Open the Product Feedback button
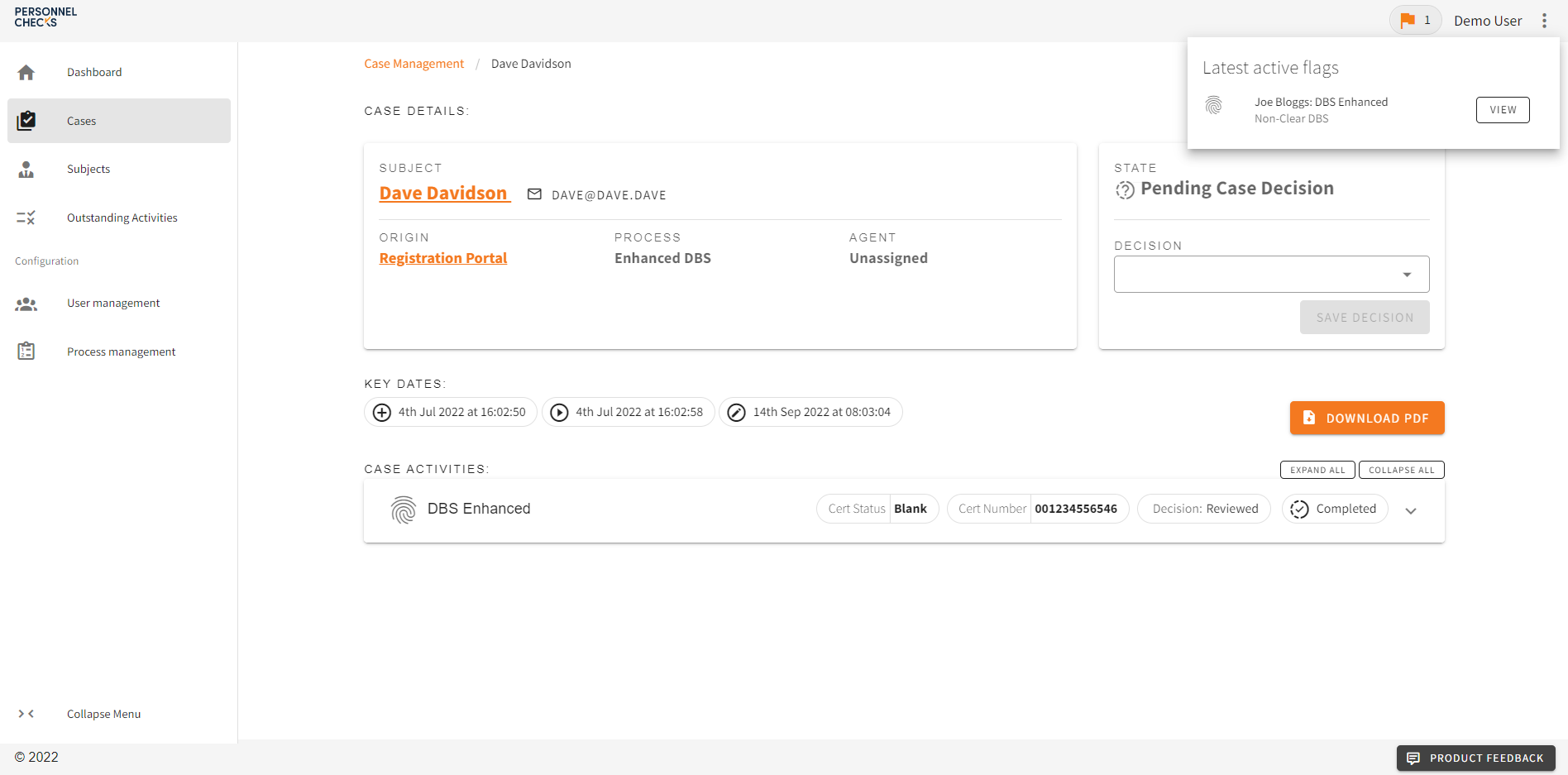Screen dimensions: 1568x775 click(1476, 758)
